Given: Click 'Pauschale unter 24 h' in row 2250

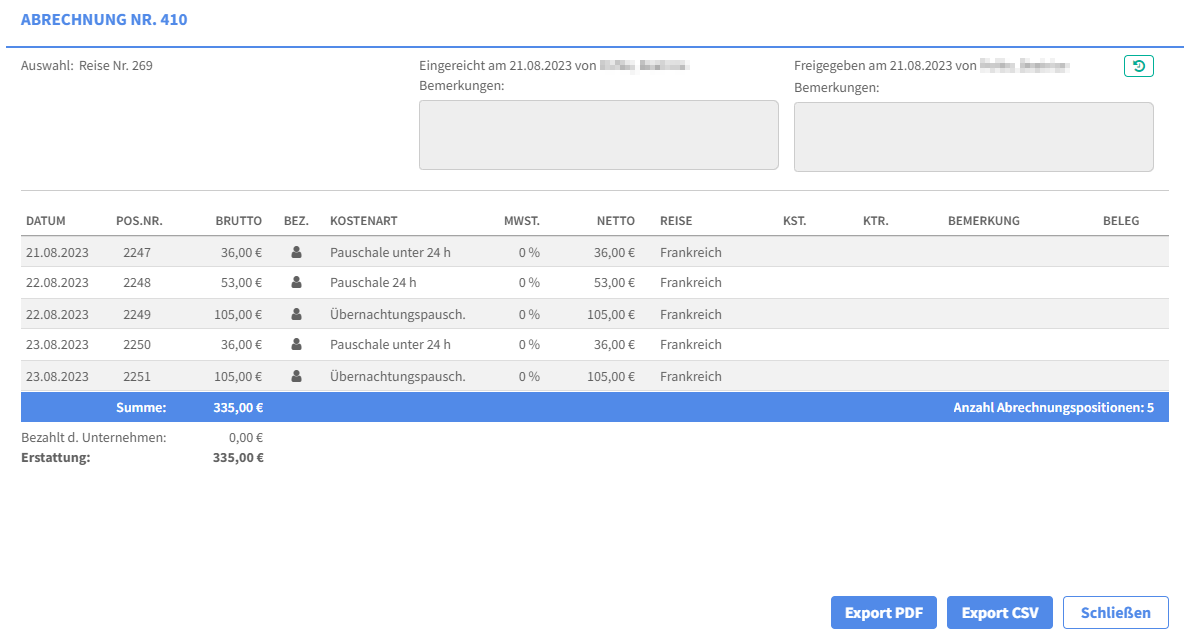Looking at the screenshot, I should coord(390,345).
